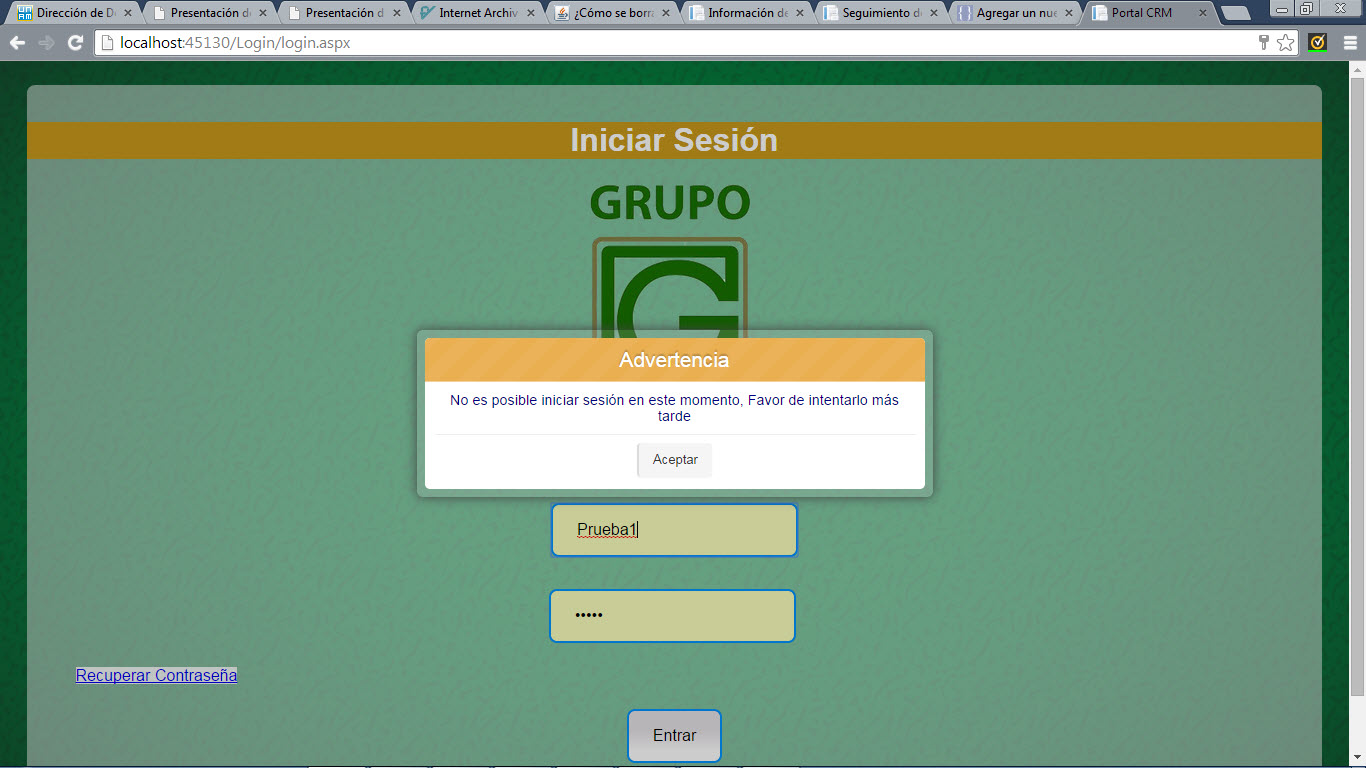The image size is (1366, 768).
Task: Bookmark this page with the star
Action: [1285, 43]
